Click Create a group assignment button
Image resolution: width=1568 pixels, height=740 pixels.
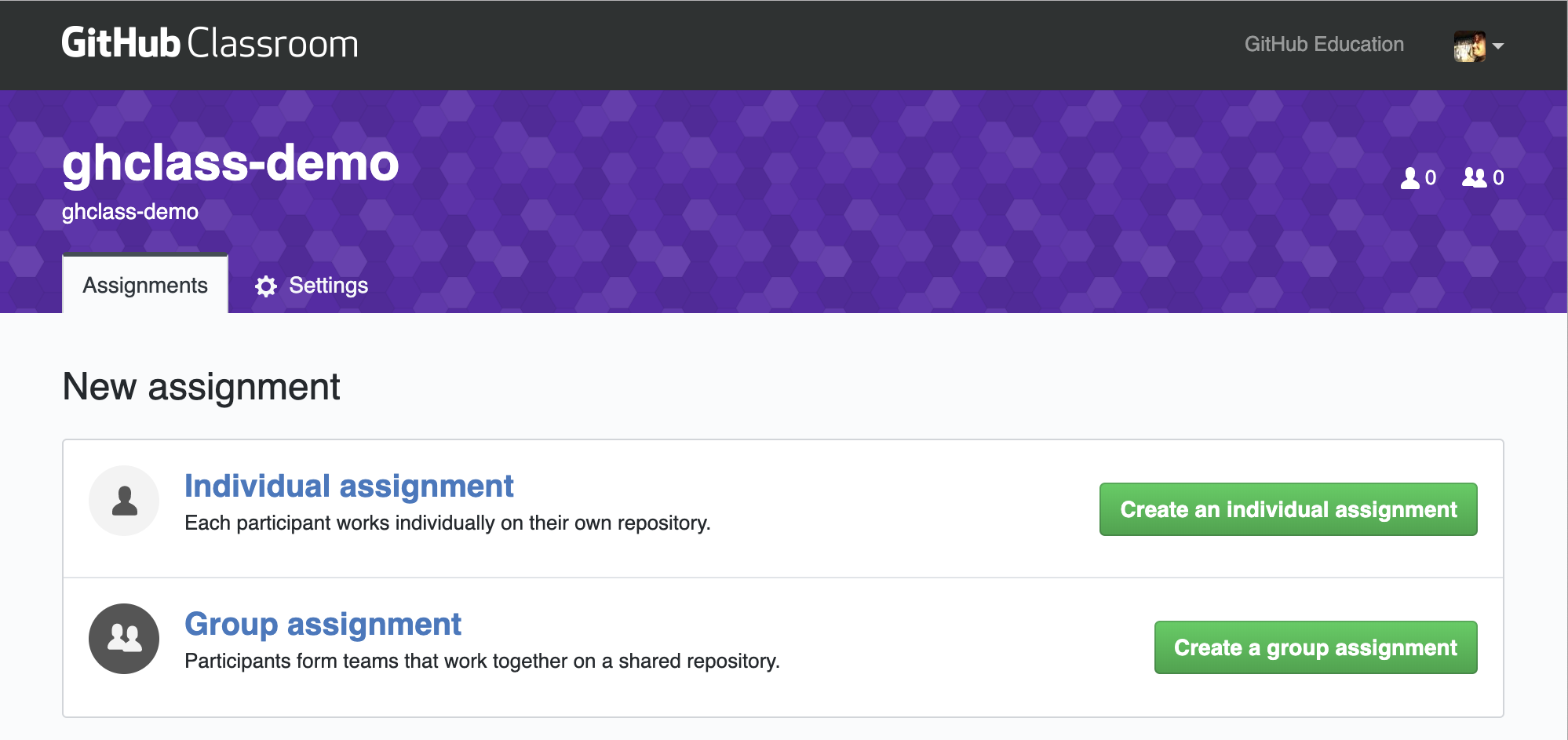[x=1315, y=647]
